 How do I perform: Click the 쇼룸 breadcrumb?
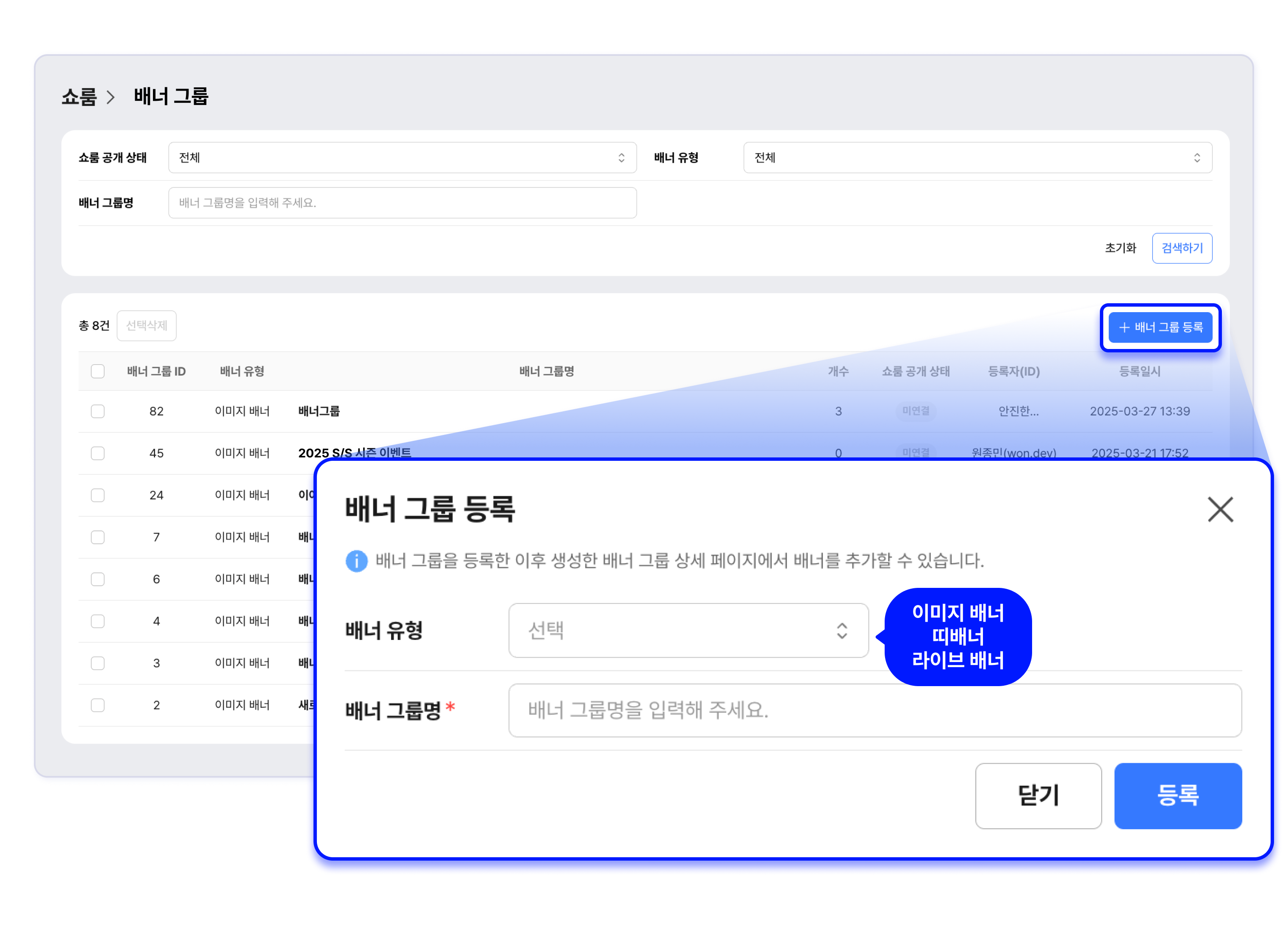[x=79, y=97]
